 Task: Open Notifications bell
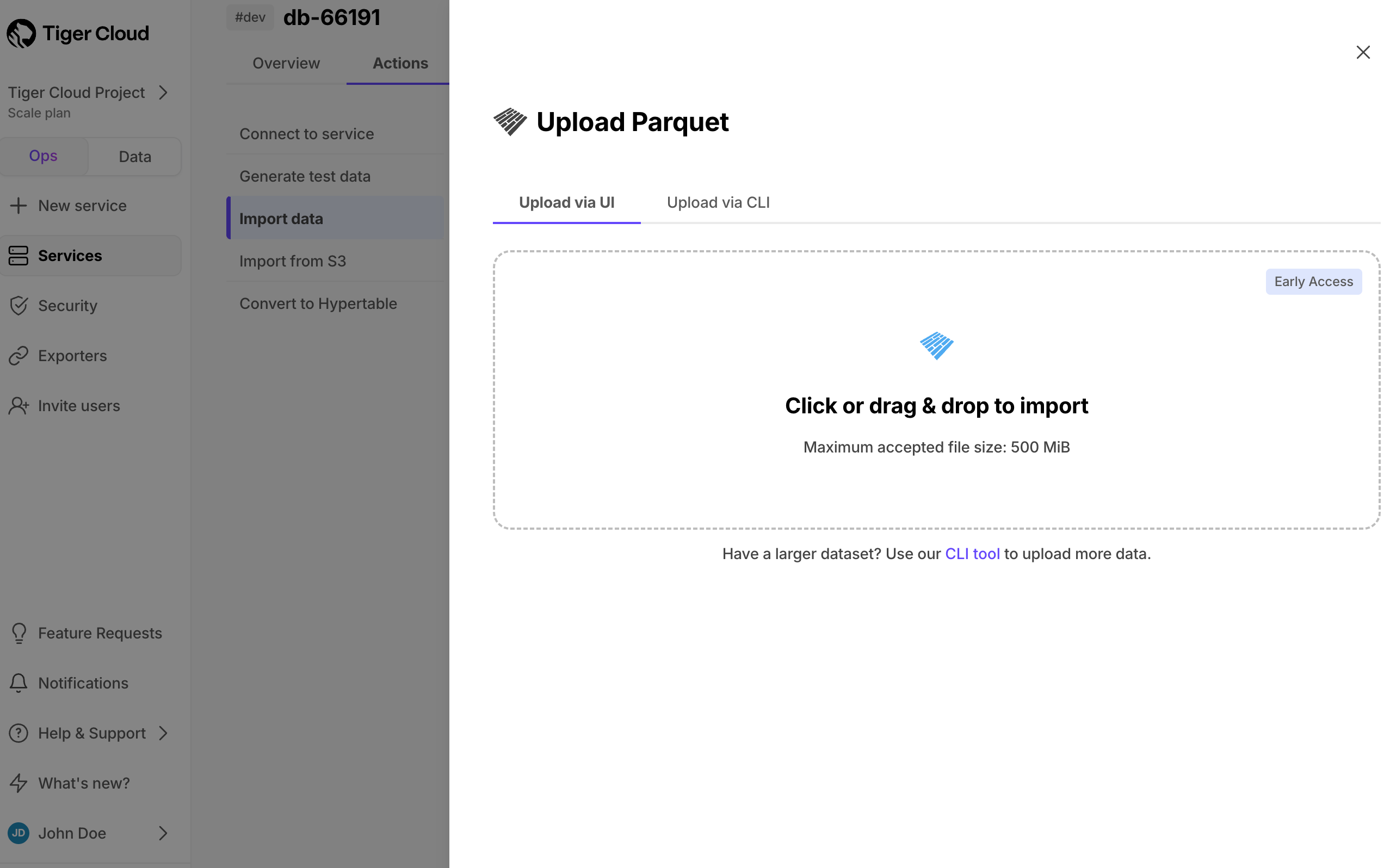(19, 683)
